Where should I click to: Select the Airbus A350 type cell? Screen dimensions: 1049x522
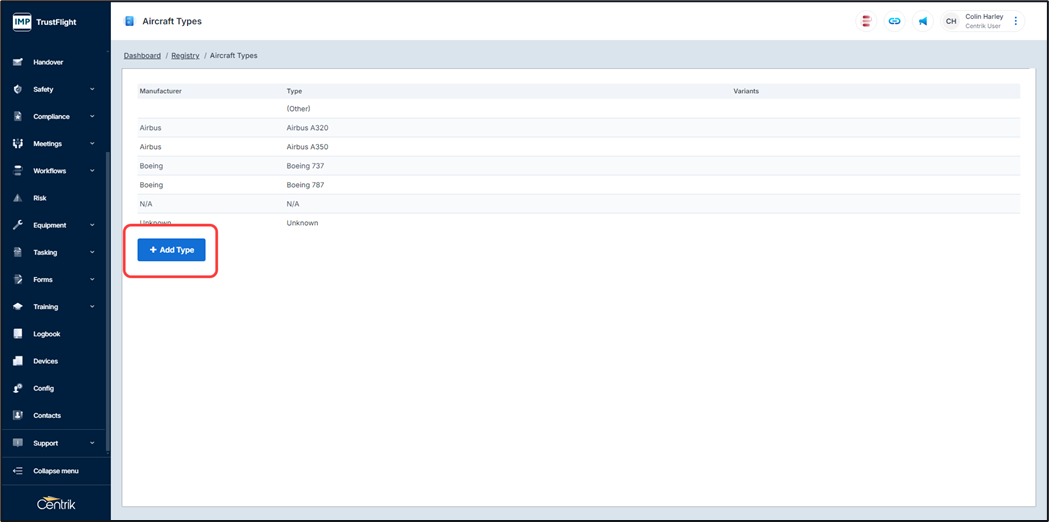pos(307,147)
